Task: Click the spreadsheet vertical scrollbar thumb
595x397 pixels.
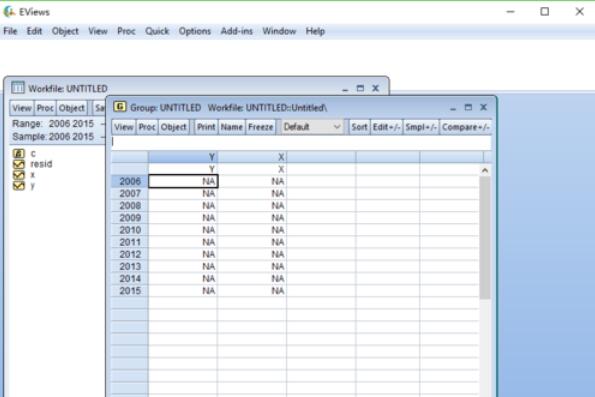Action: (485, 238)
